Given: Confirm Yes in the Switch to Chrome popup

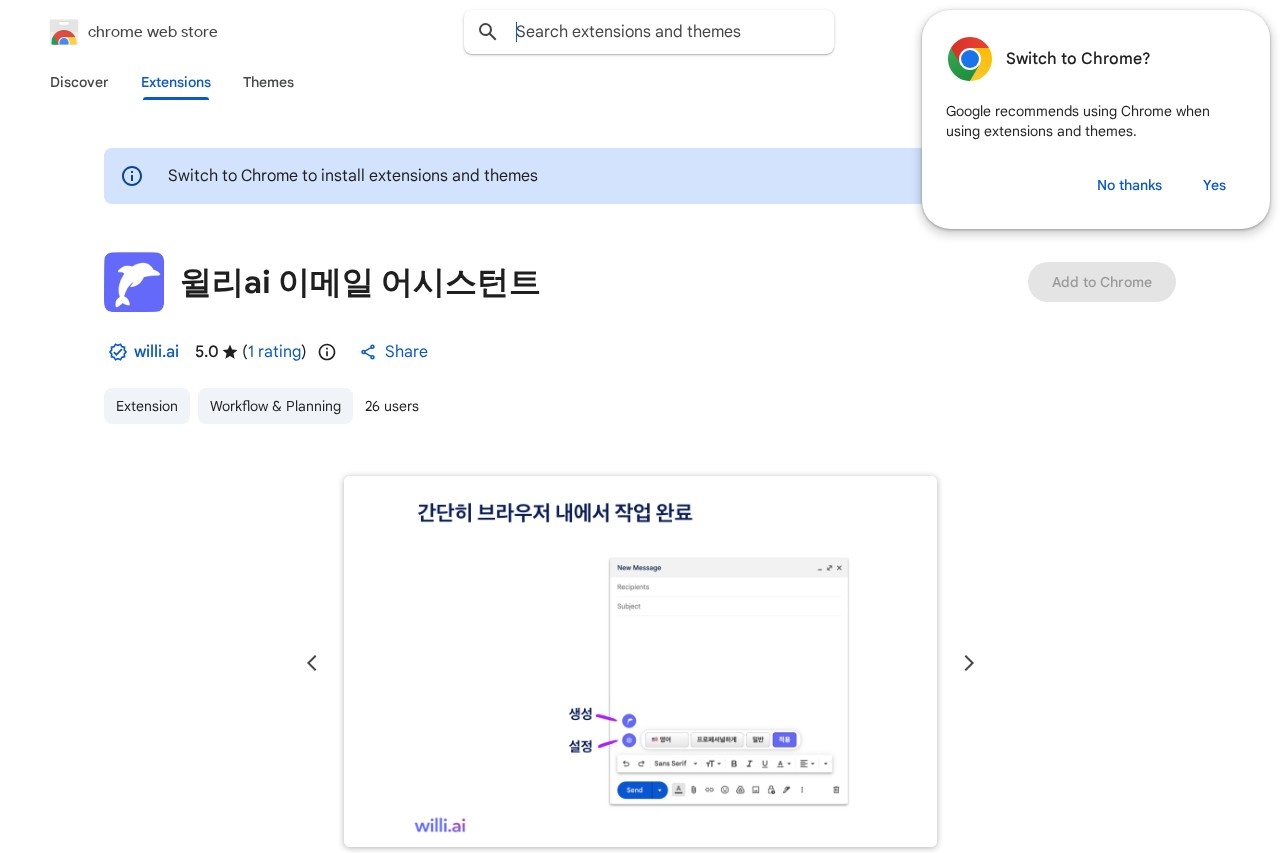Looking at the screenshot, I should (1214, 185).
